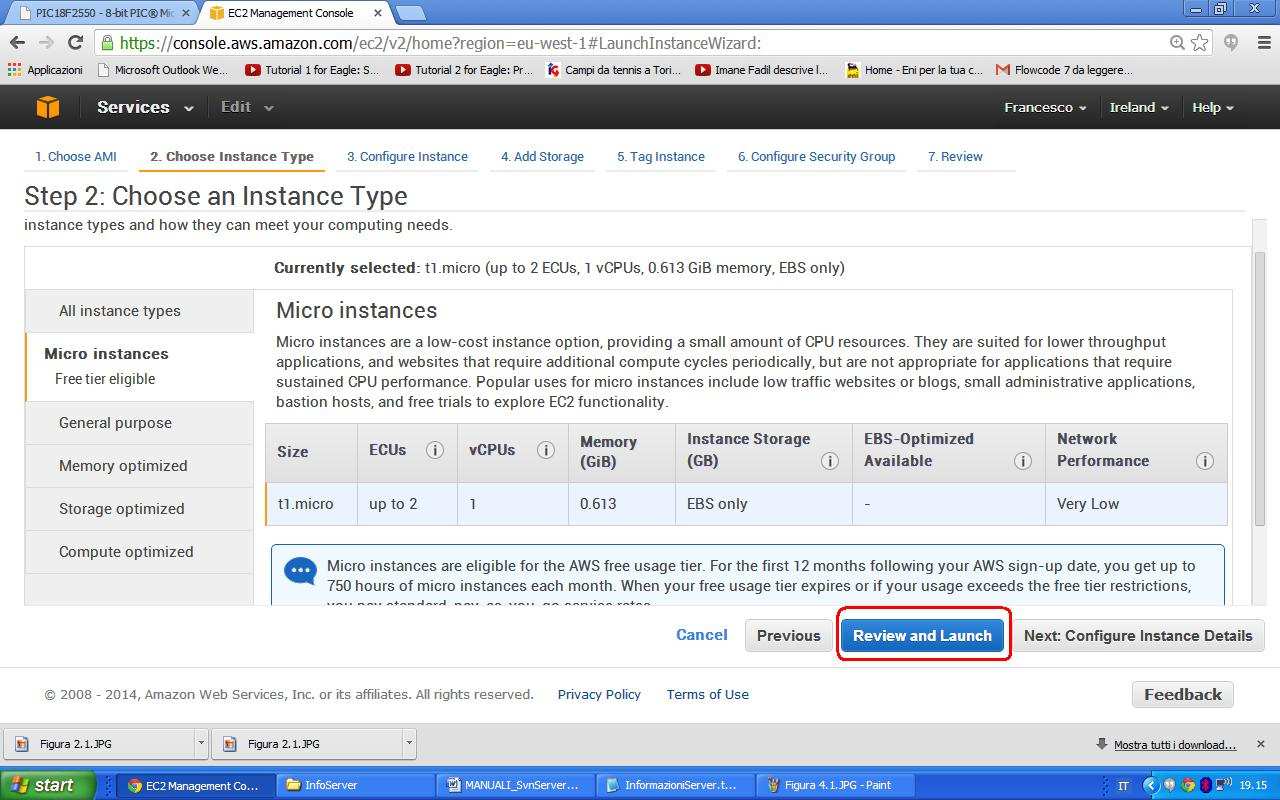Go to step 1. Choose AMI
Screen dimensions: 1280x800
click(x=76, y=156)
